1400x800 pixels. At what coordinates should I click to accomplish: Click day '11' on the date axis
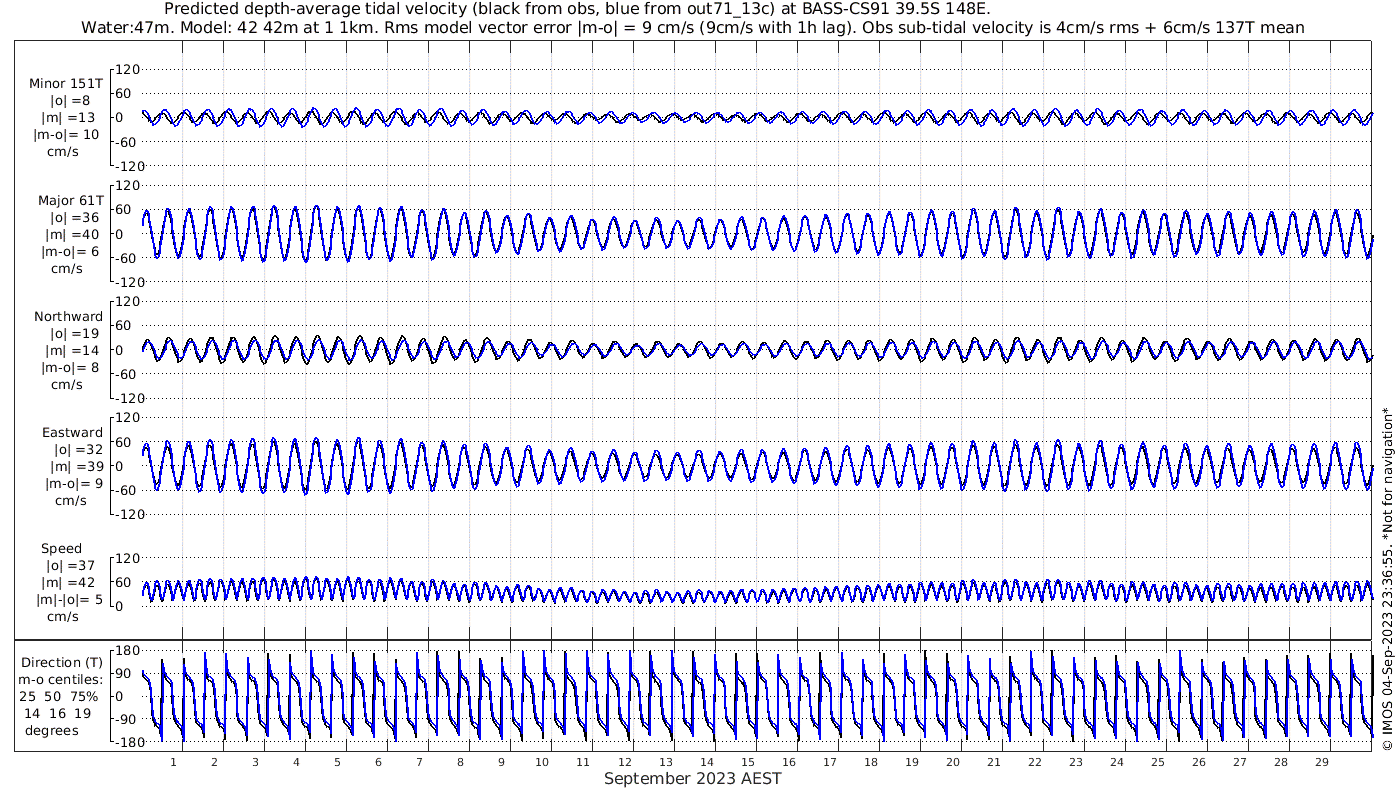[x=583, y=762]
